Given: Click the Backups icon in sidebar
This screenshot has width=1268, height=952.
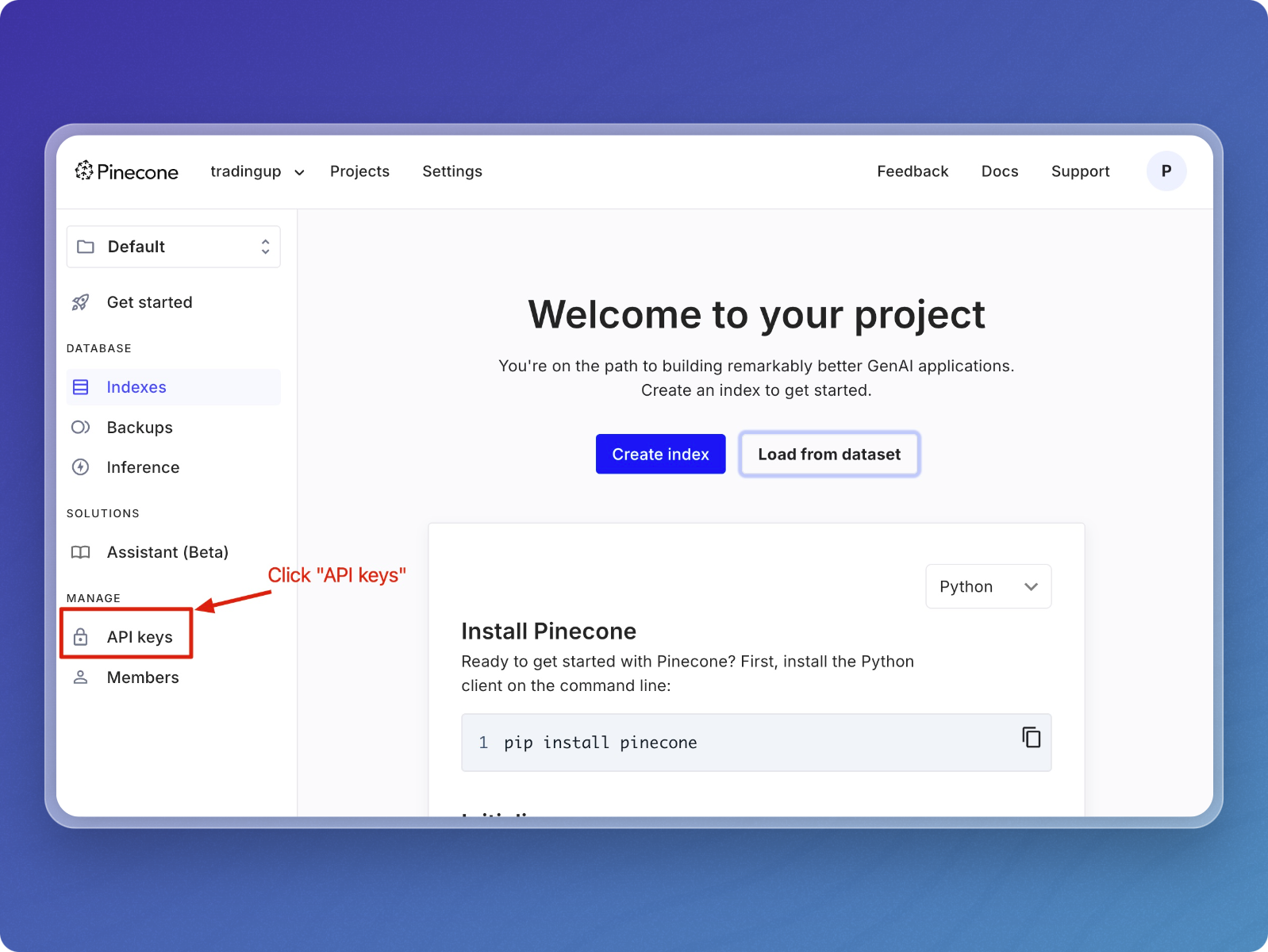Looking at the screenshot, I should 80,428.
